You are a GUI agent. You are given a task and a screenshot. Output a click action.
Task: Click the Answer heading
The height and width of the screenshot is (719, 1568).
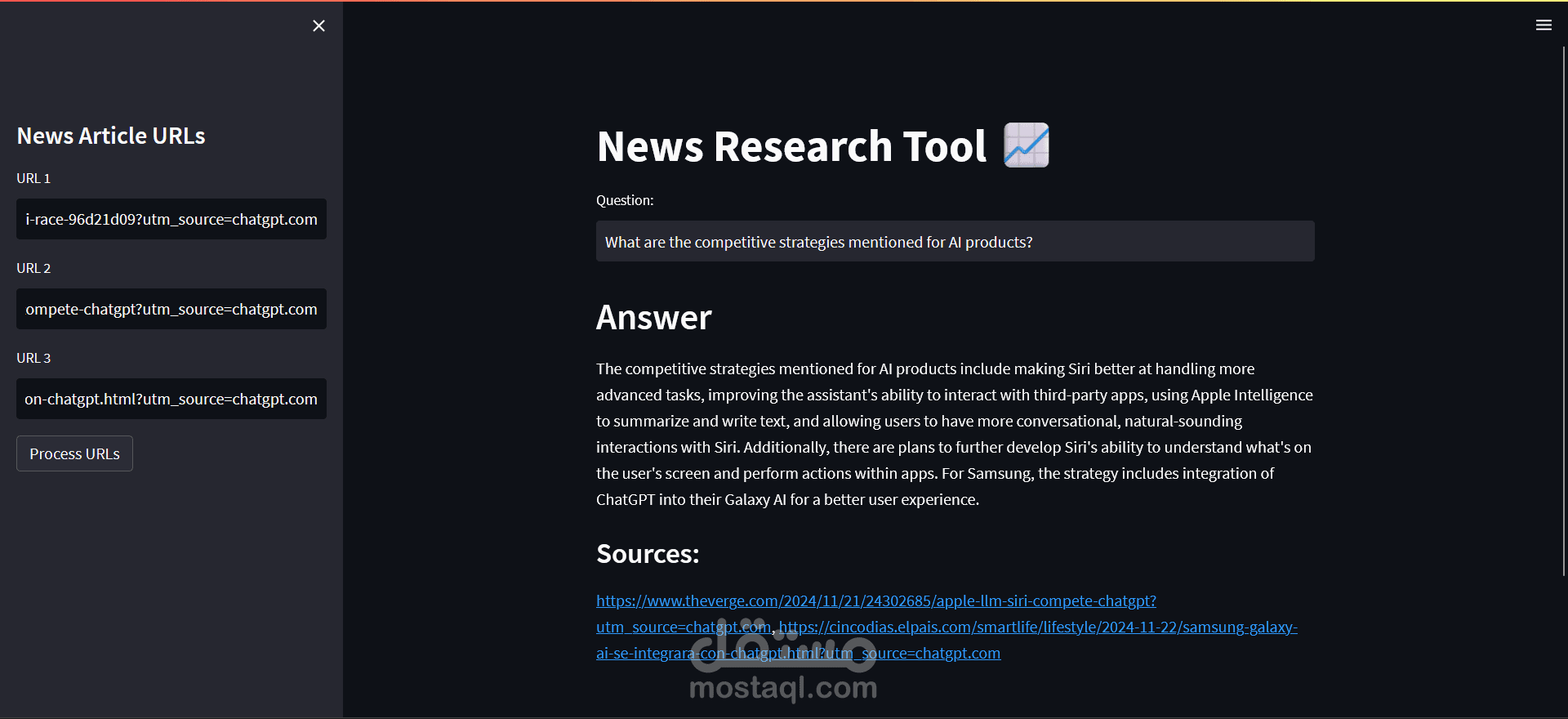pyautogui.click(x=653, y=317)
